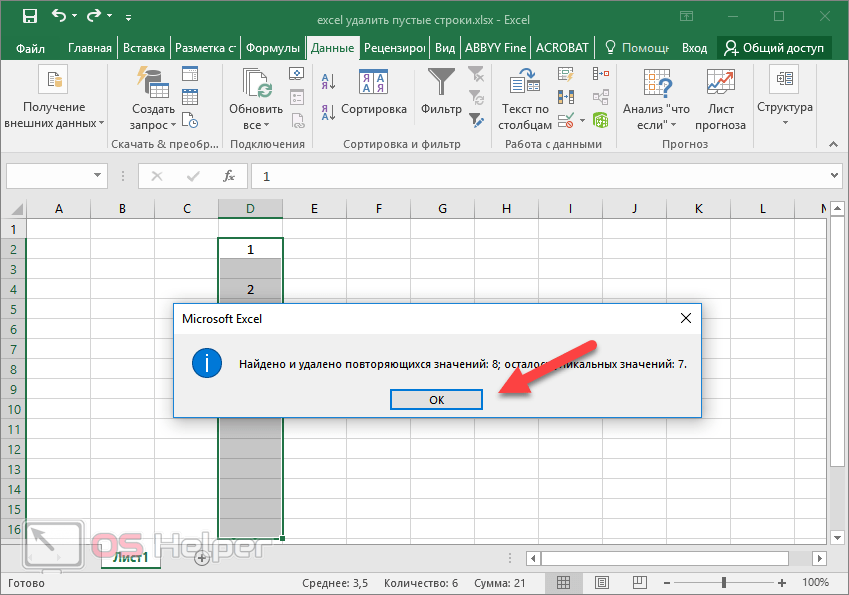Click the Общий доступ (Share) button

pyautogui.click(x=774, y=48)
